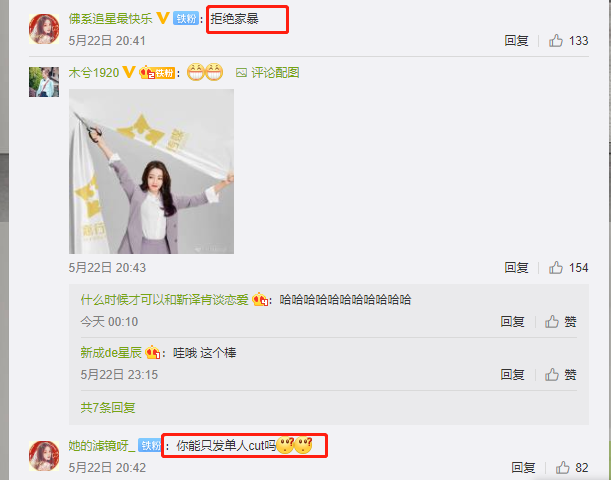The image size is (611, 480).
Task: Click the 评论配图 picture icon
Action: click(x=241, y=73)
